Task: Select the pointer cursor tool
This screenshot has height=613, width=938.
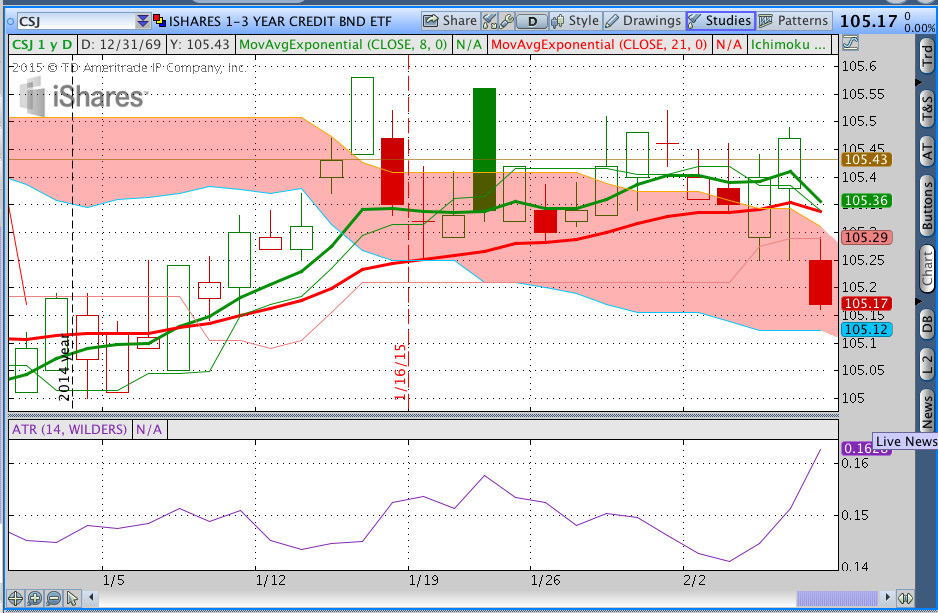Action: tap(72, 598)
